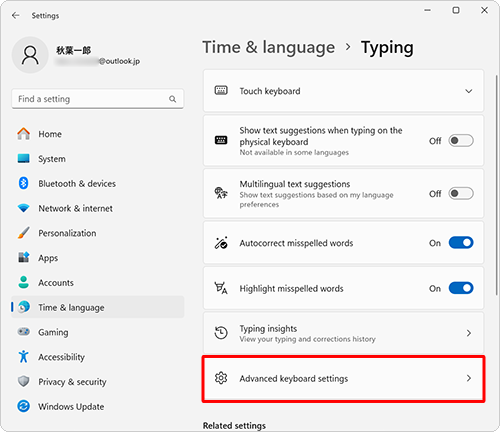
Task: Click the Personalization paintbrush icon
Action: point(23,233)
